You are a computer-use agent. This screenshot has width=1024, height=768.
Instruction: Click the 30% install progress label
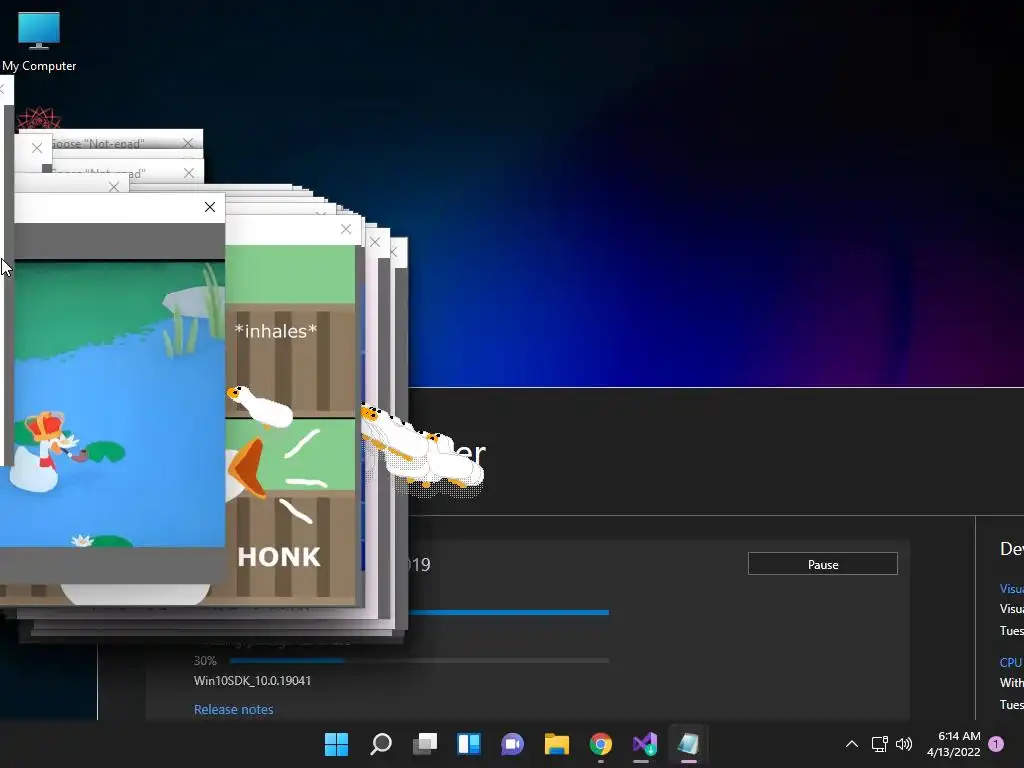pos(204,661)
